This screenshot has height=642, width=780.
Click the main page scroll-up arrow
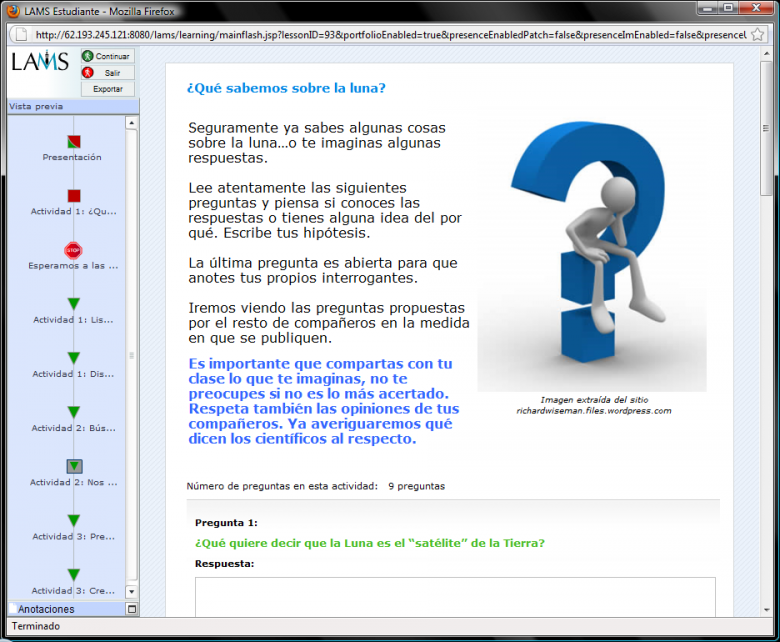click(x=767, y=53)
